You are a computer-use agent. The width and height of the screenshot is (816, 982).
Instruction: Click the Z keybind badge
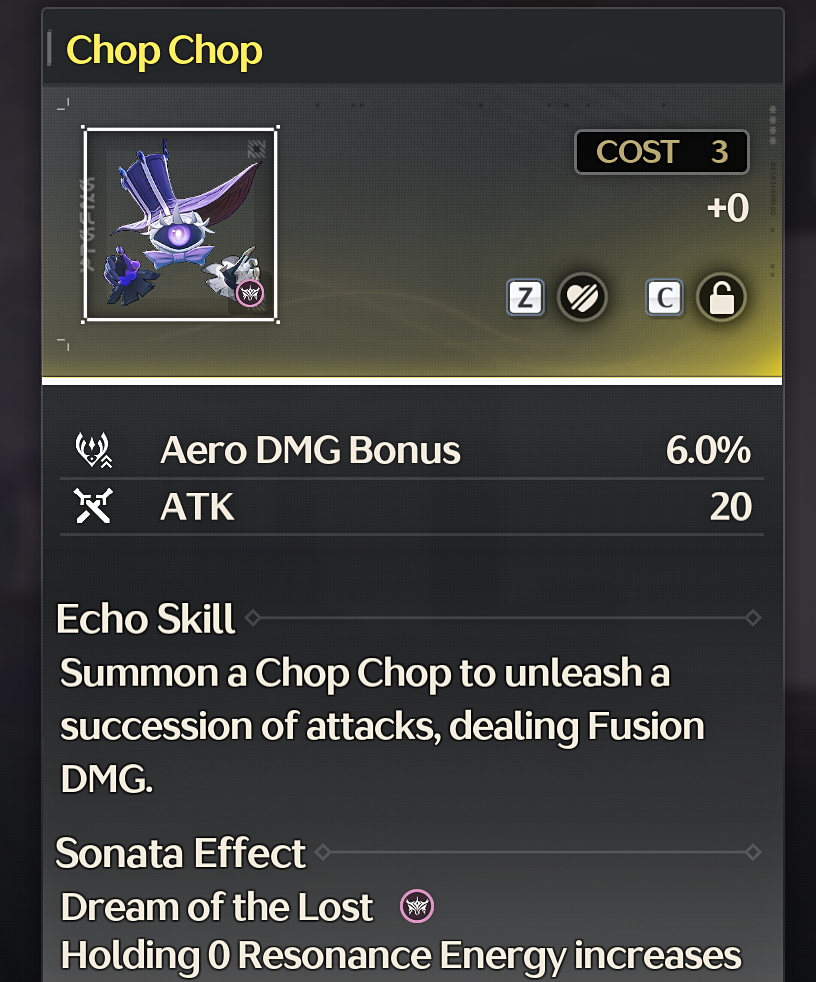click(525, 297)
